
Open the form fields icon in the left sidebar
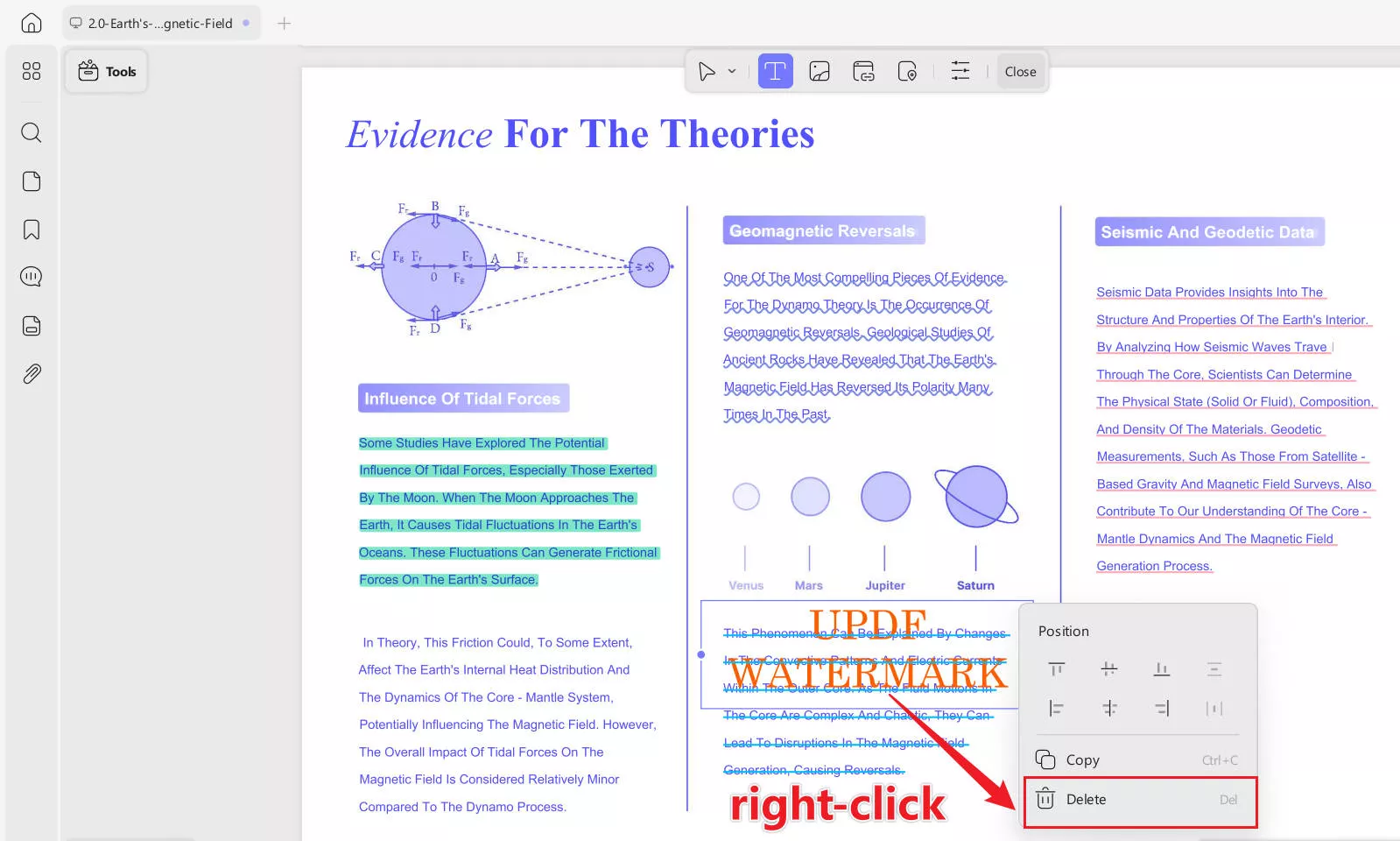[x=32, y=326]
